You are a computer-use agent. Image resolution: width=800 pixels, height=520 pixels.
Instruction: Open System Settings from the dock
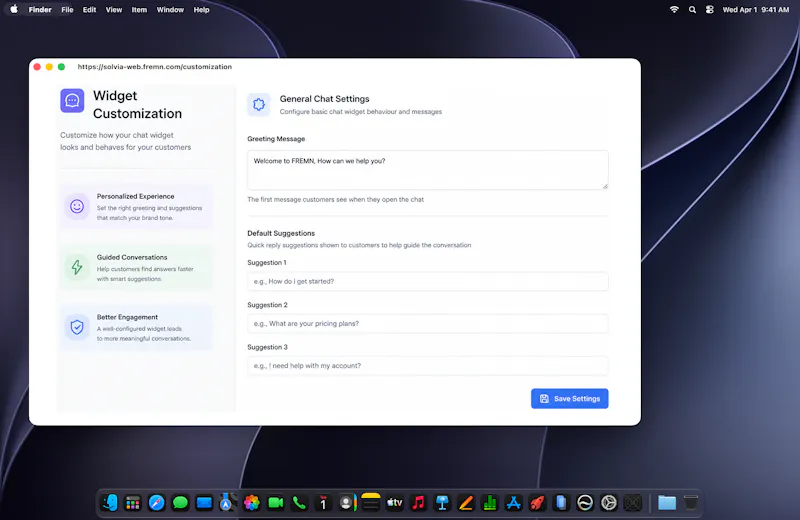pyautogui.click(x=609, y=503)
